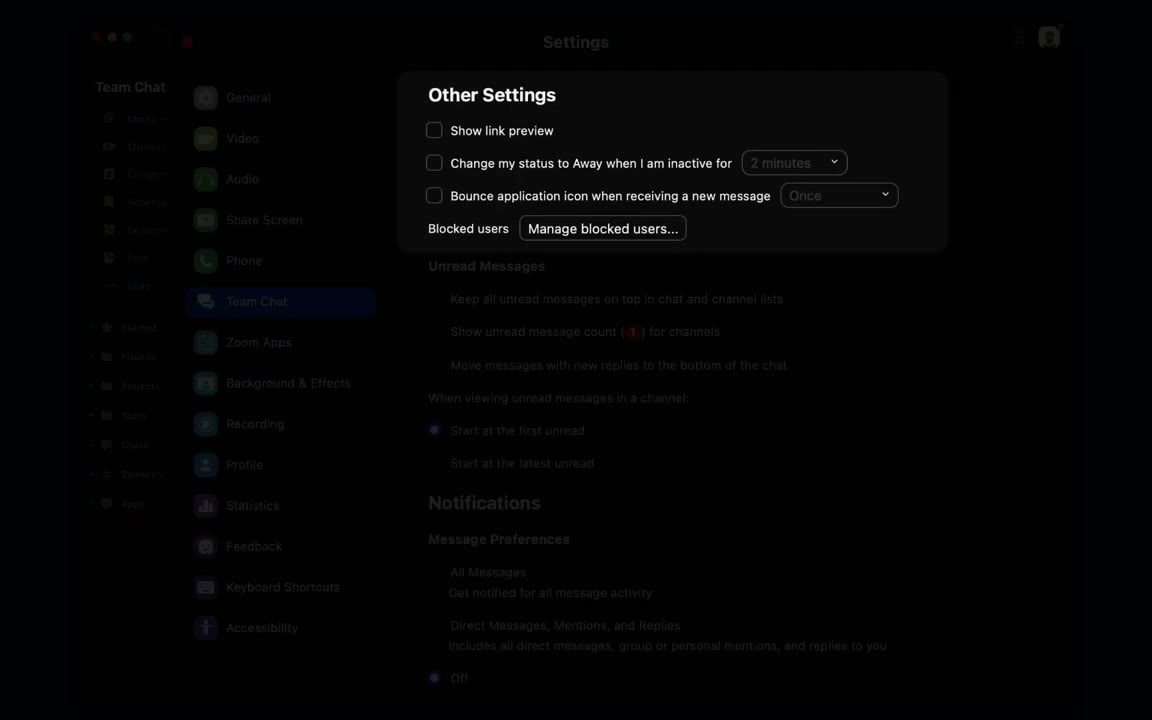Click 'Move messages with new replies' option
The image size is (1152, 720).
pos(618,365)
